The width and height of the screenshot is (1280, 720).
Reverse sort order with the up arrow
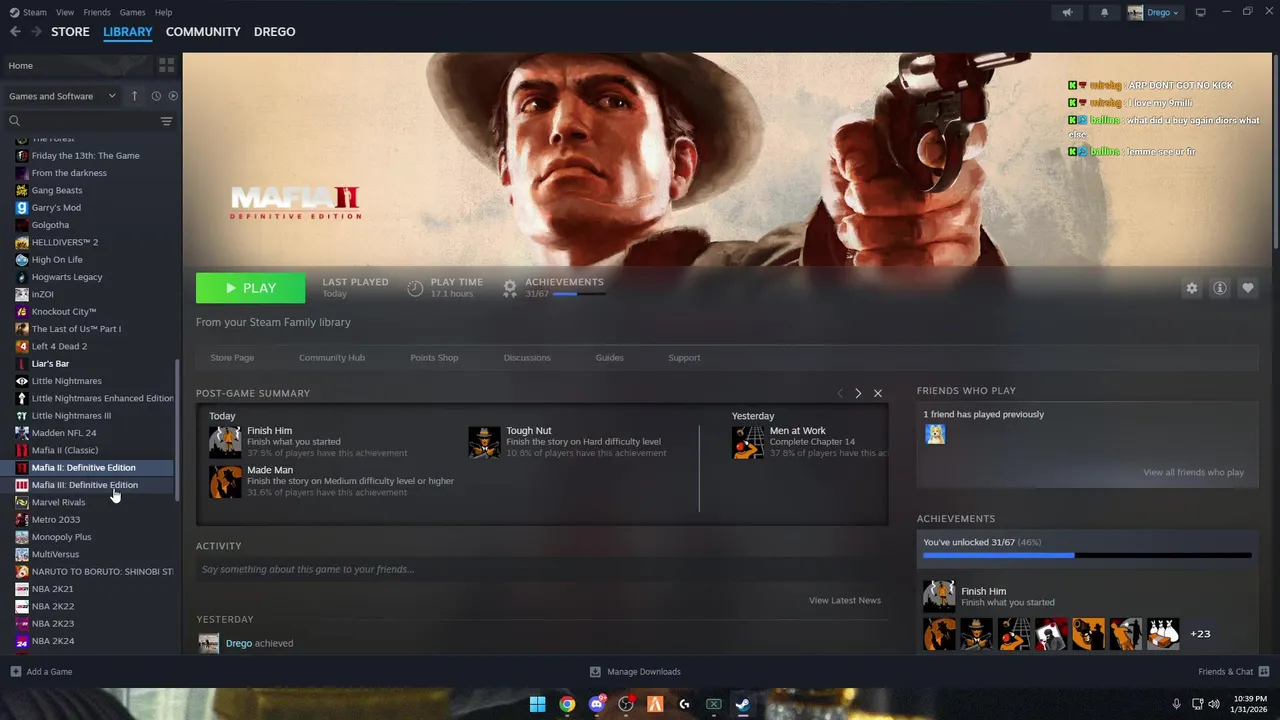(x=134, y=96)
